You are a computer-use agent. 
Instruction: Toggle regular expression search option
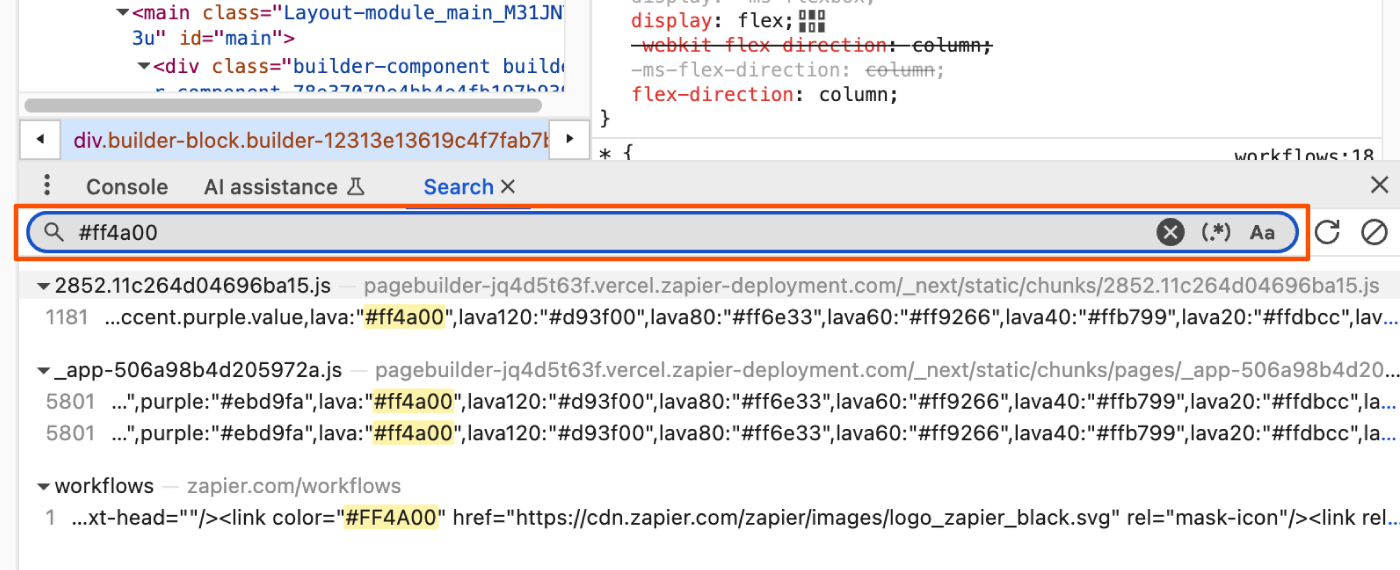click(1215, 233)
